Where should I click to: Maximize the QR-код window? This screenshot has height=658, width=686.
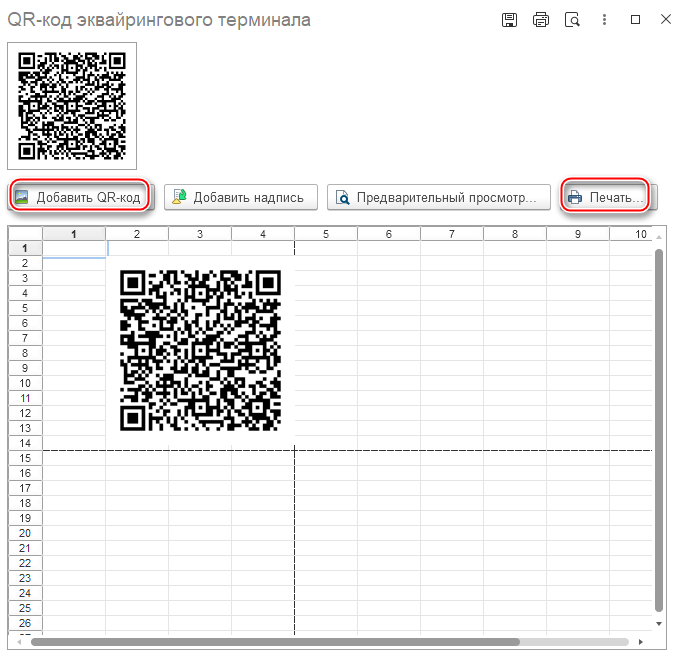click(635, 20)
